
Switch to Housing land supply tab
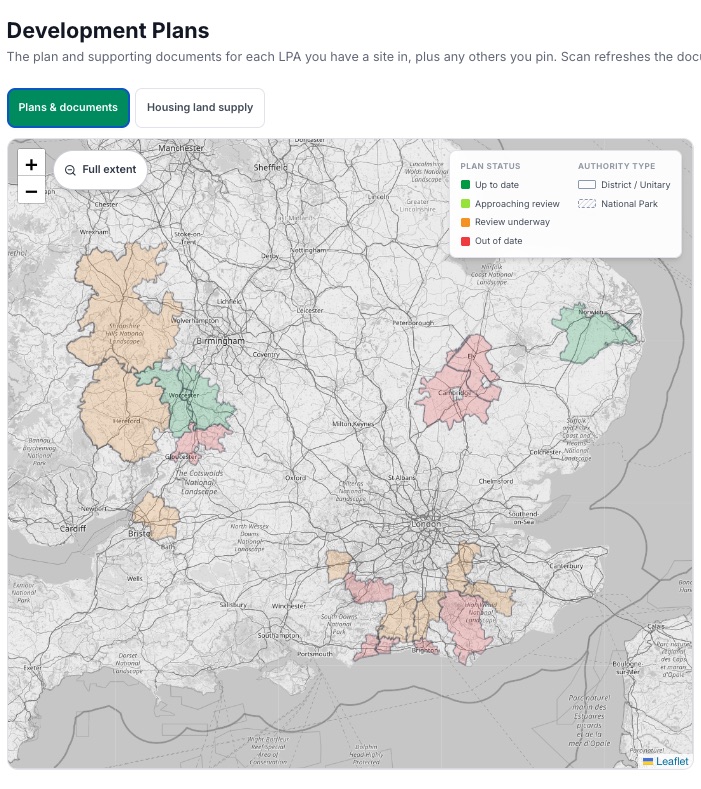tap(200, 108)
